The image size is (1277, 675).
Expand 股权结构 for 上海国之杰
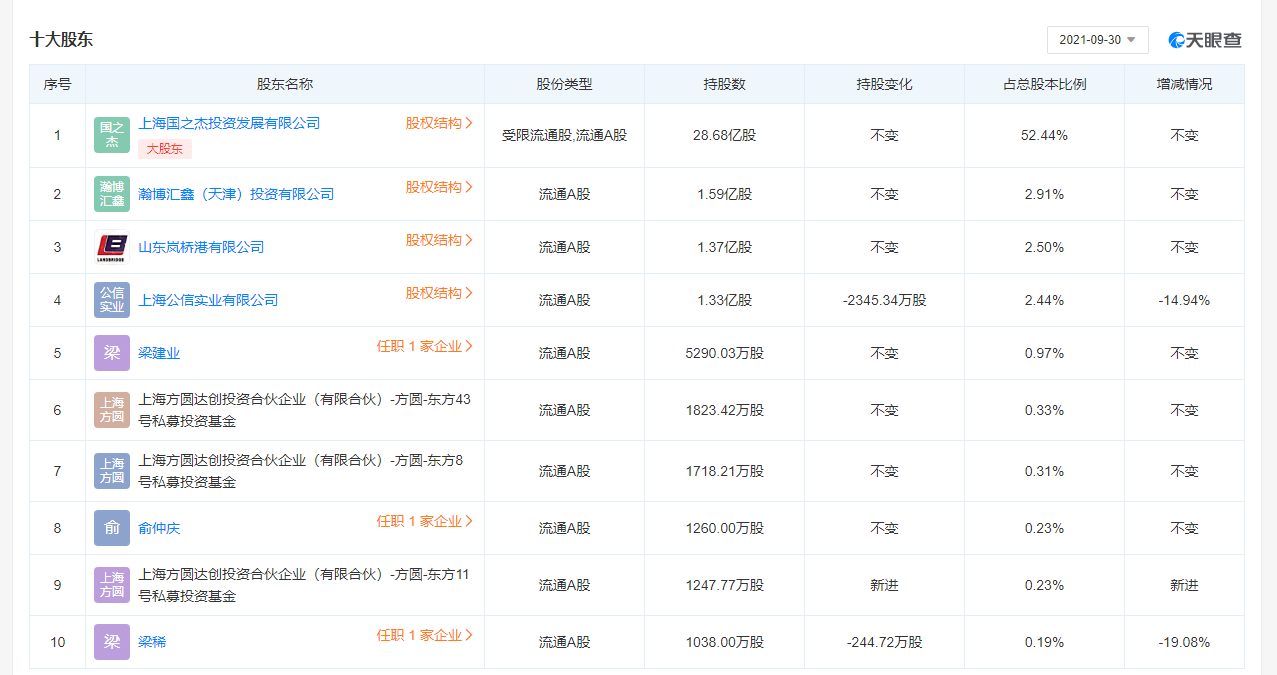[x=439, y=123]
